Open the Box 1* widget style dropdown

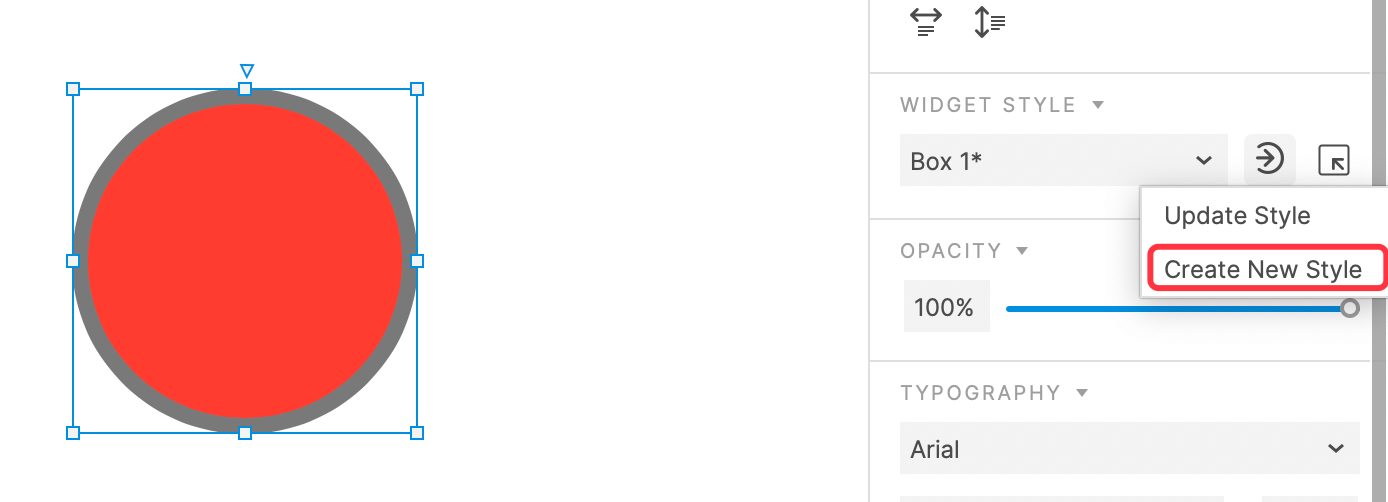pyautogui.click(x=1063, y=160)
